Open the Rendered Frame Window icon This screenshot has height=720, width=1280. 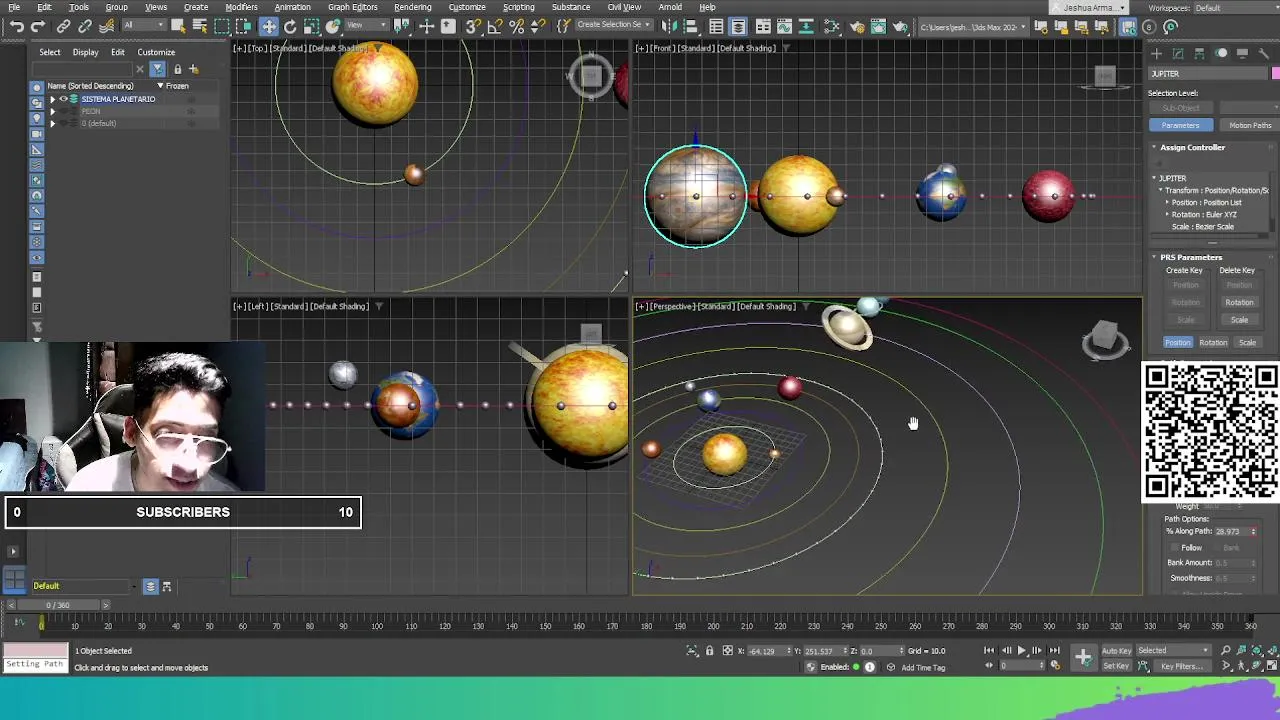[x=879, y=26]
